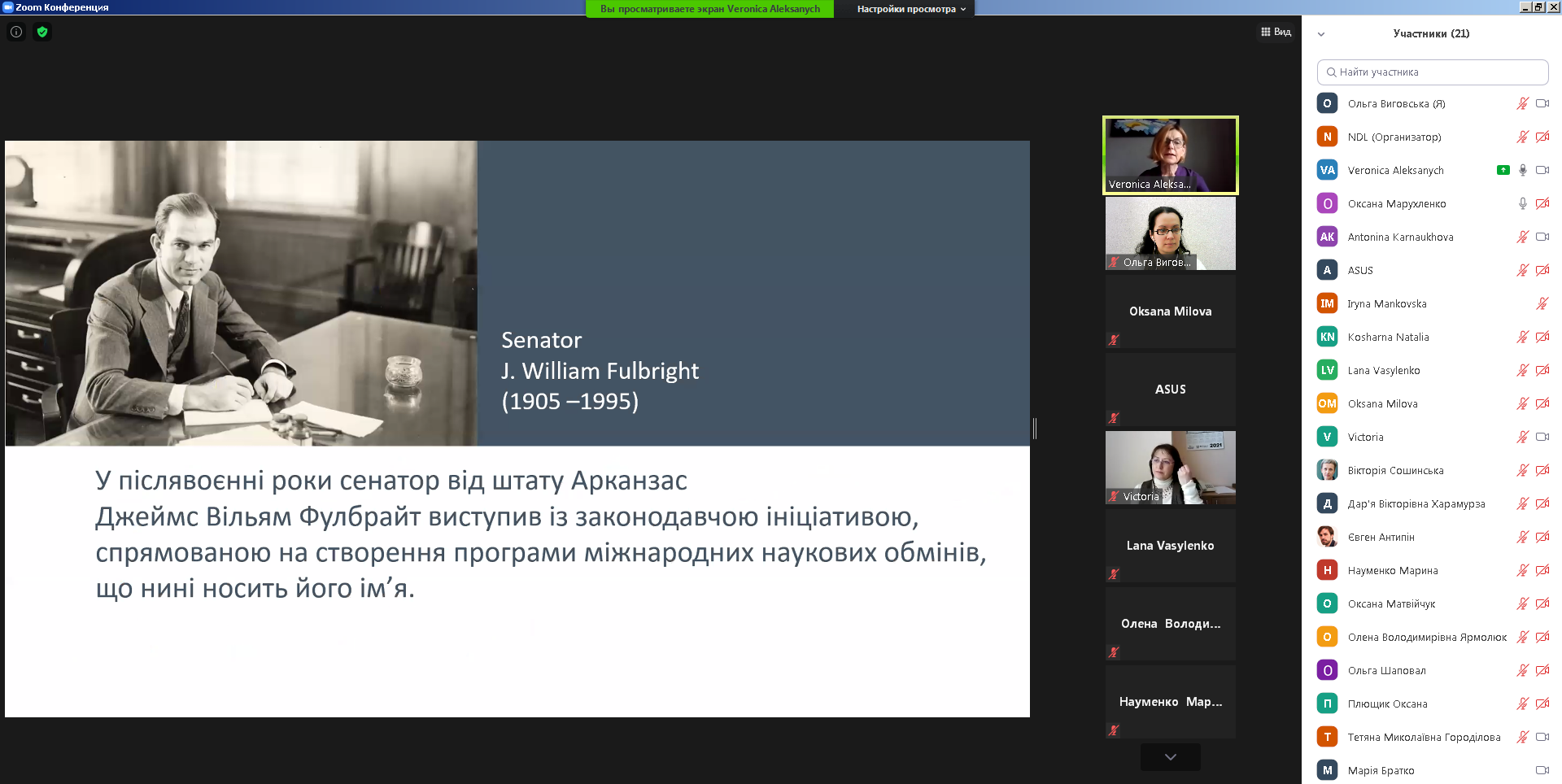
Task: Click the divider handle beside shared screen
Action: point(1034,429)
